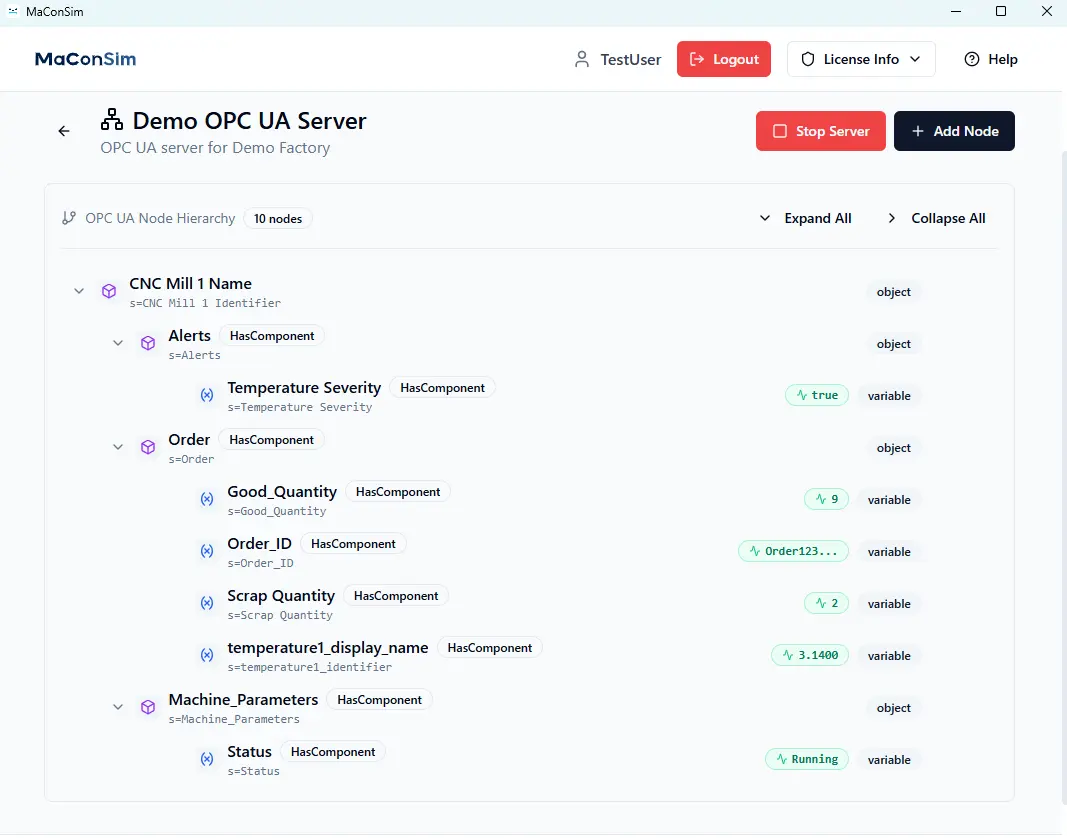Click the TestUser name

(631, 60)
